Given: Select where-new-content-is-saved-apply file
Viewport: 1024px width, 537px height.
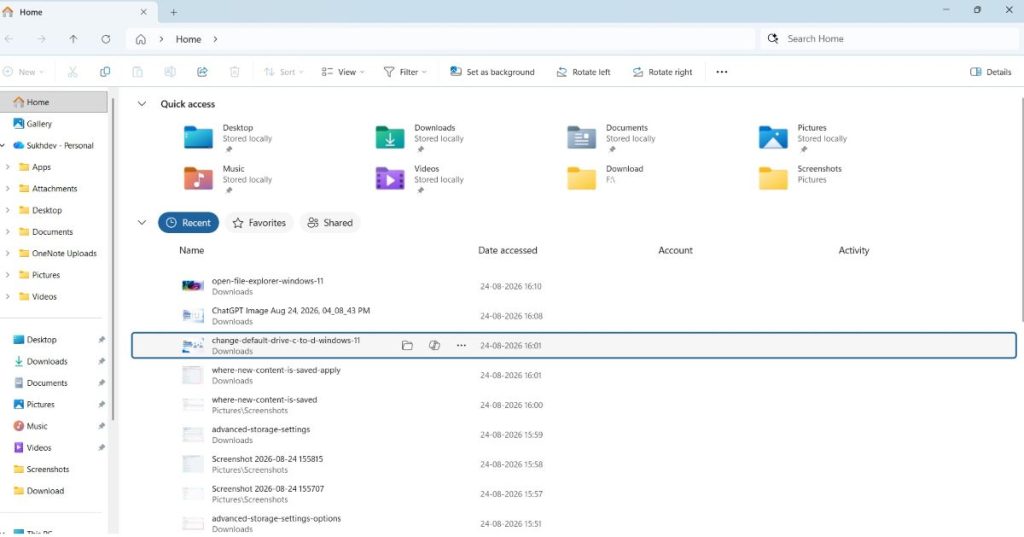Looking at the screenshot, I should coord(573,375).
